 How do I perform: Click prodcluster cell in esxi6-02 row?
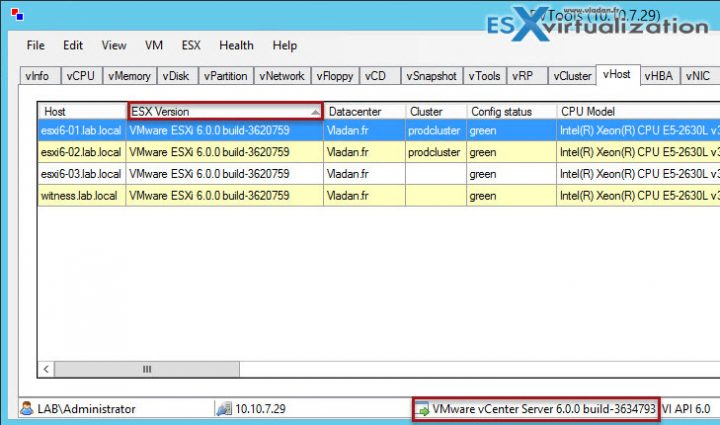click(436, 152)
